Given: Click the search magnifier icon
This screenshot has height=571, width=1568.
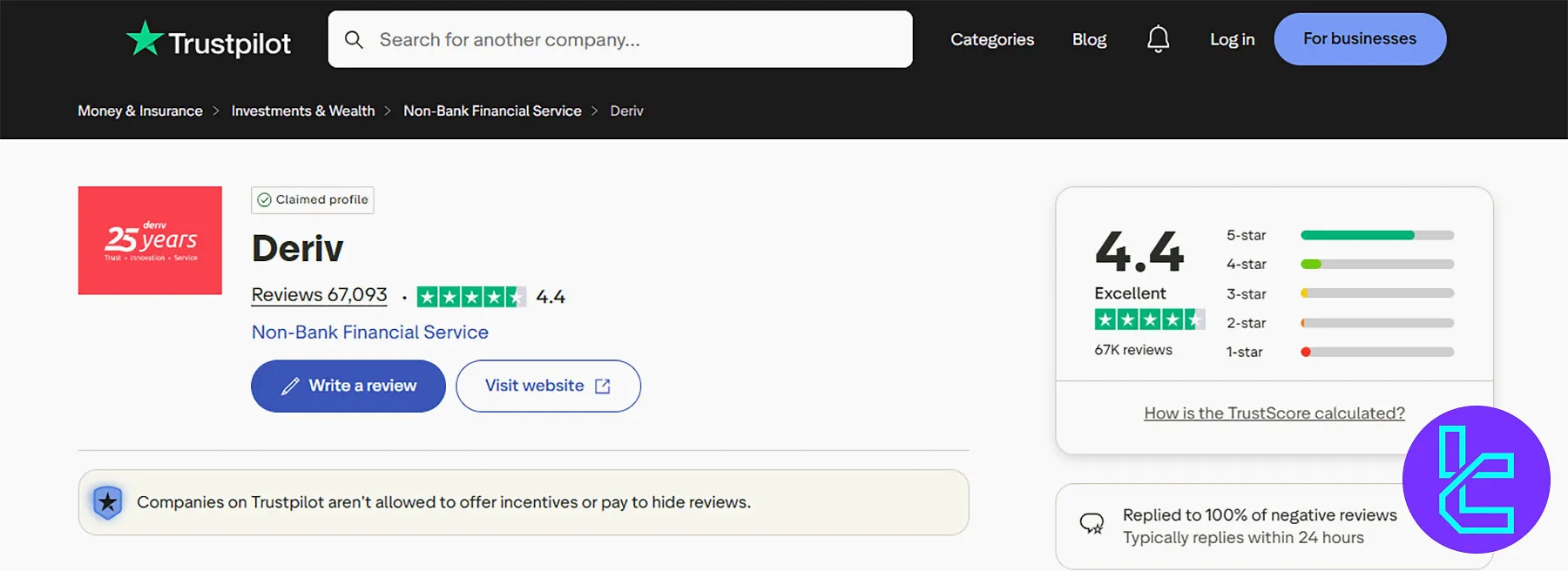Looking at the screenshot, I should 354,39.
